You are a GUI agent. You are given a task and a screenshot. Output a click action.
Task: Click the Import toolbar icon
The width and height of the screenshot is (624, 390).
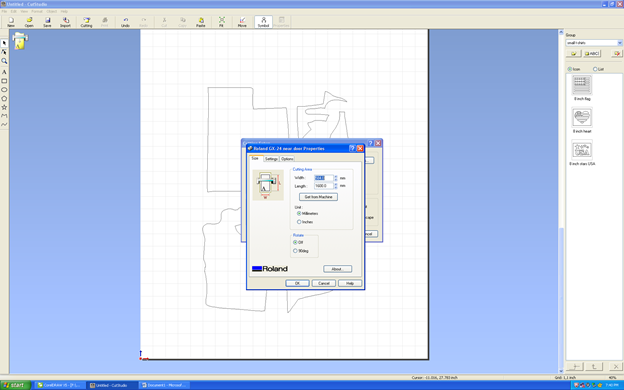click(66, 22)
